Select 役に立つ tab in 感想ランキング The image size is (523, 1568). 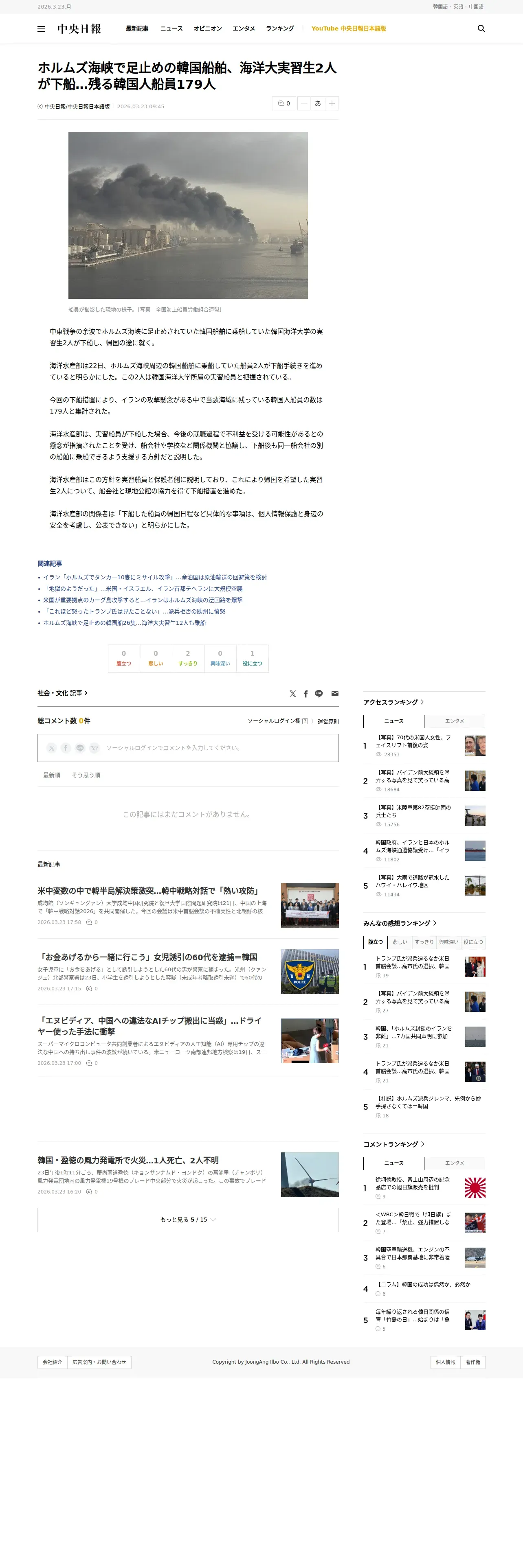(x=473, y=942)
